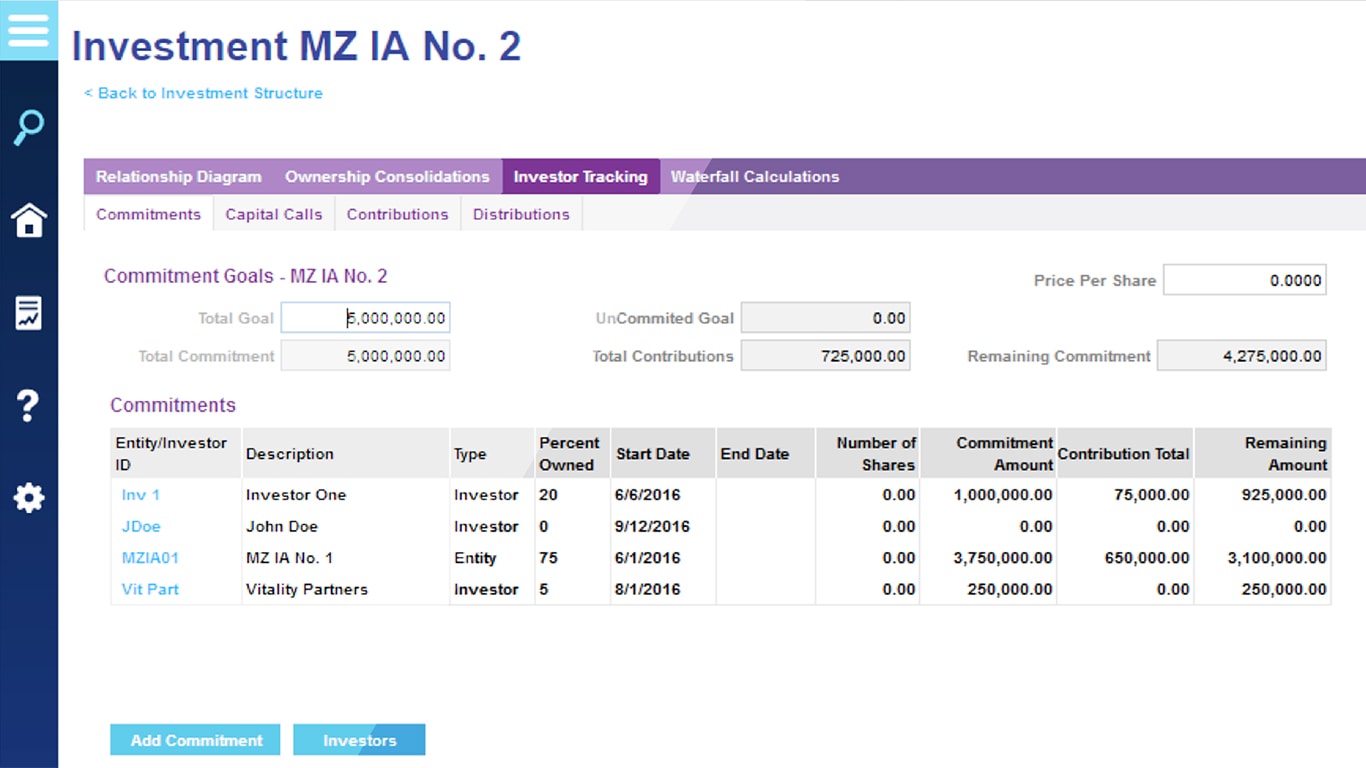Go back to Investment Structure
This screenshot has width=1366, height=768.
click(204, 93)
